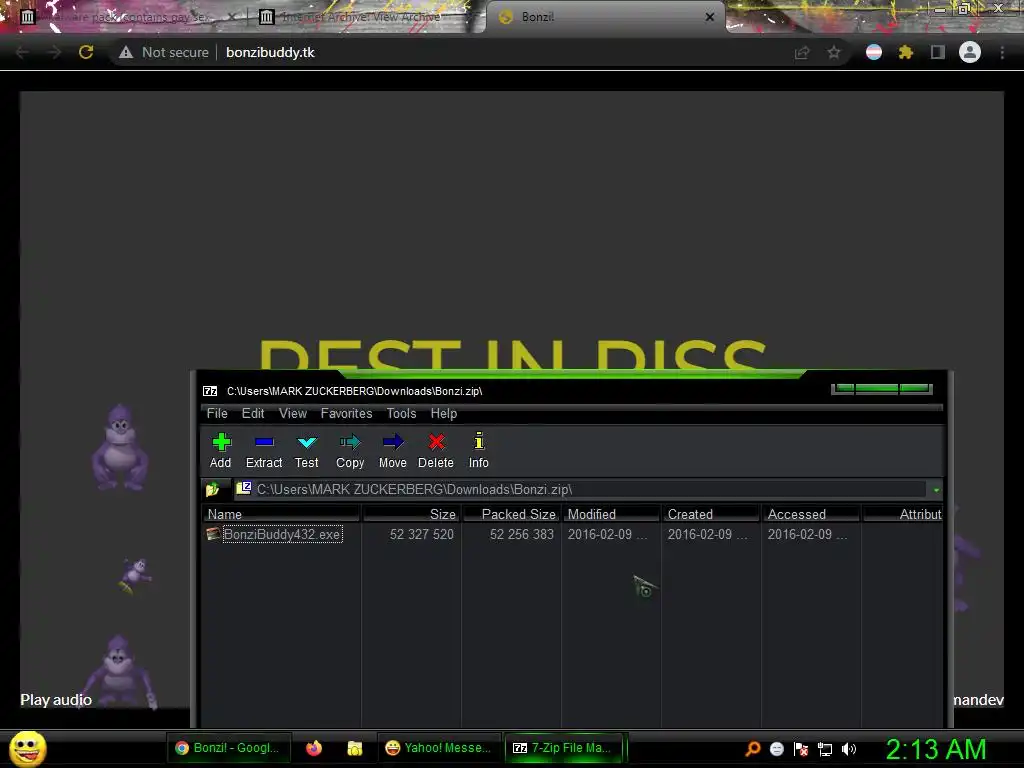Share this page icon in Chrome
This screenshot has height=768, width=1024.
[802, 52]
